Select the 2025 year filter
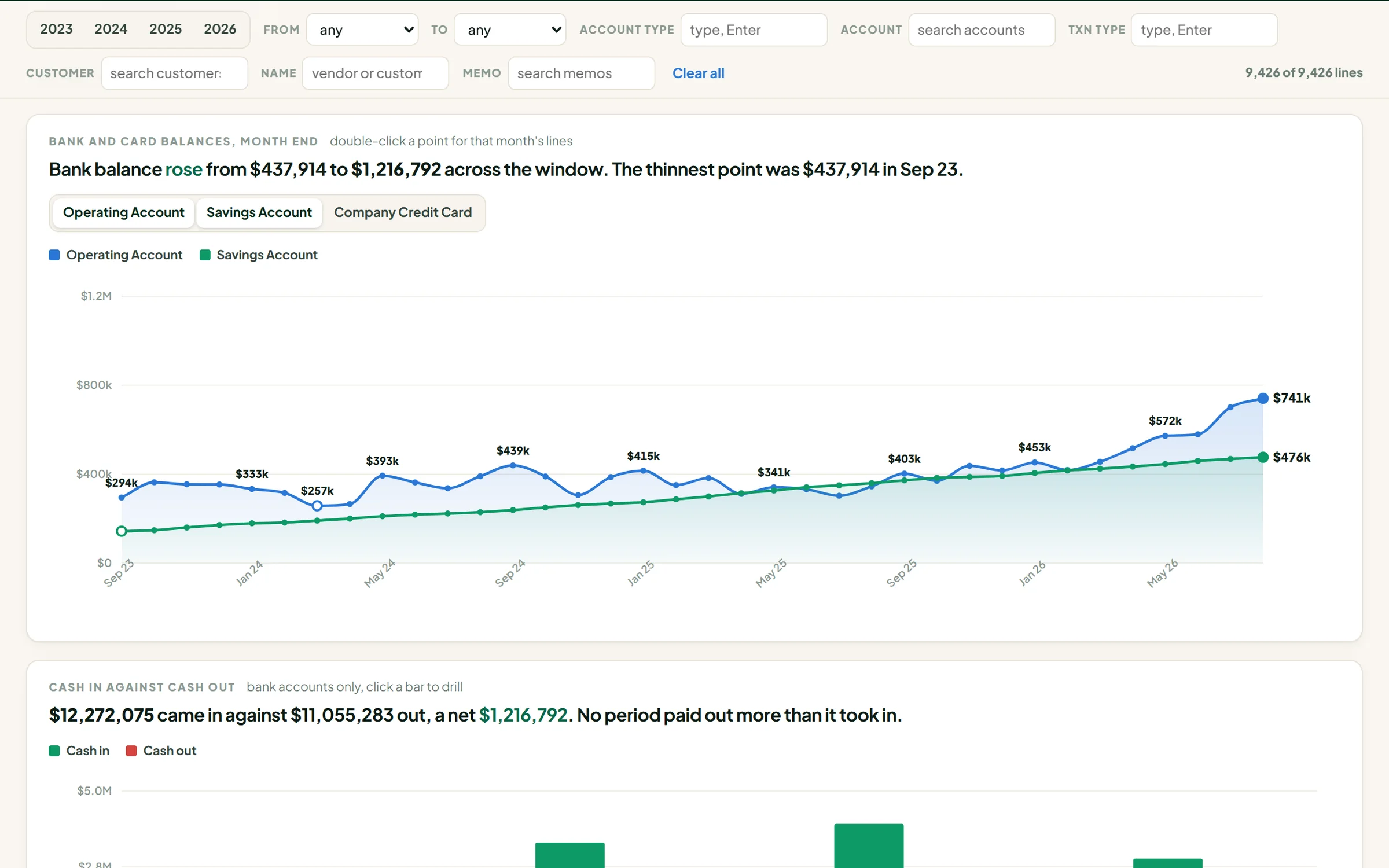 (166, 29)
